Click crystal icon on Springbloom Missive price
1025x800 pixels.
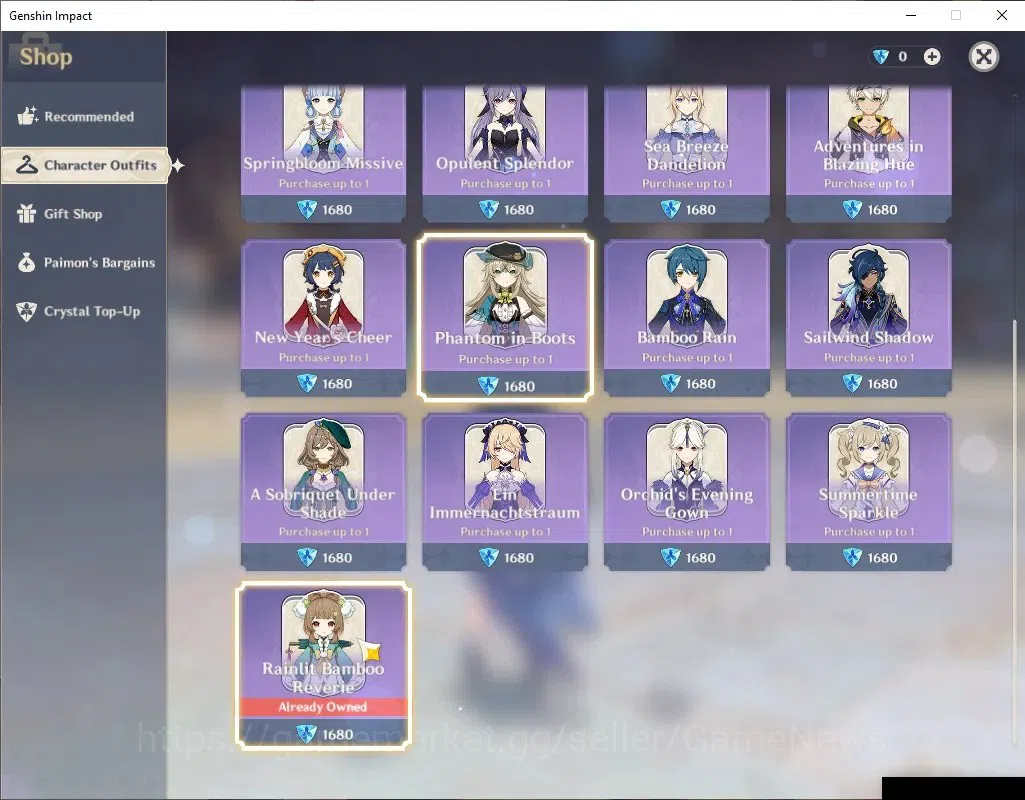[x=307, y=209]
